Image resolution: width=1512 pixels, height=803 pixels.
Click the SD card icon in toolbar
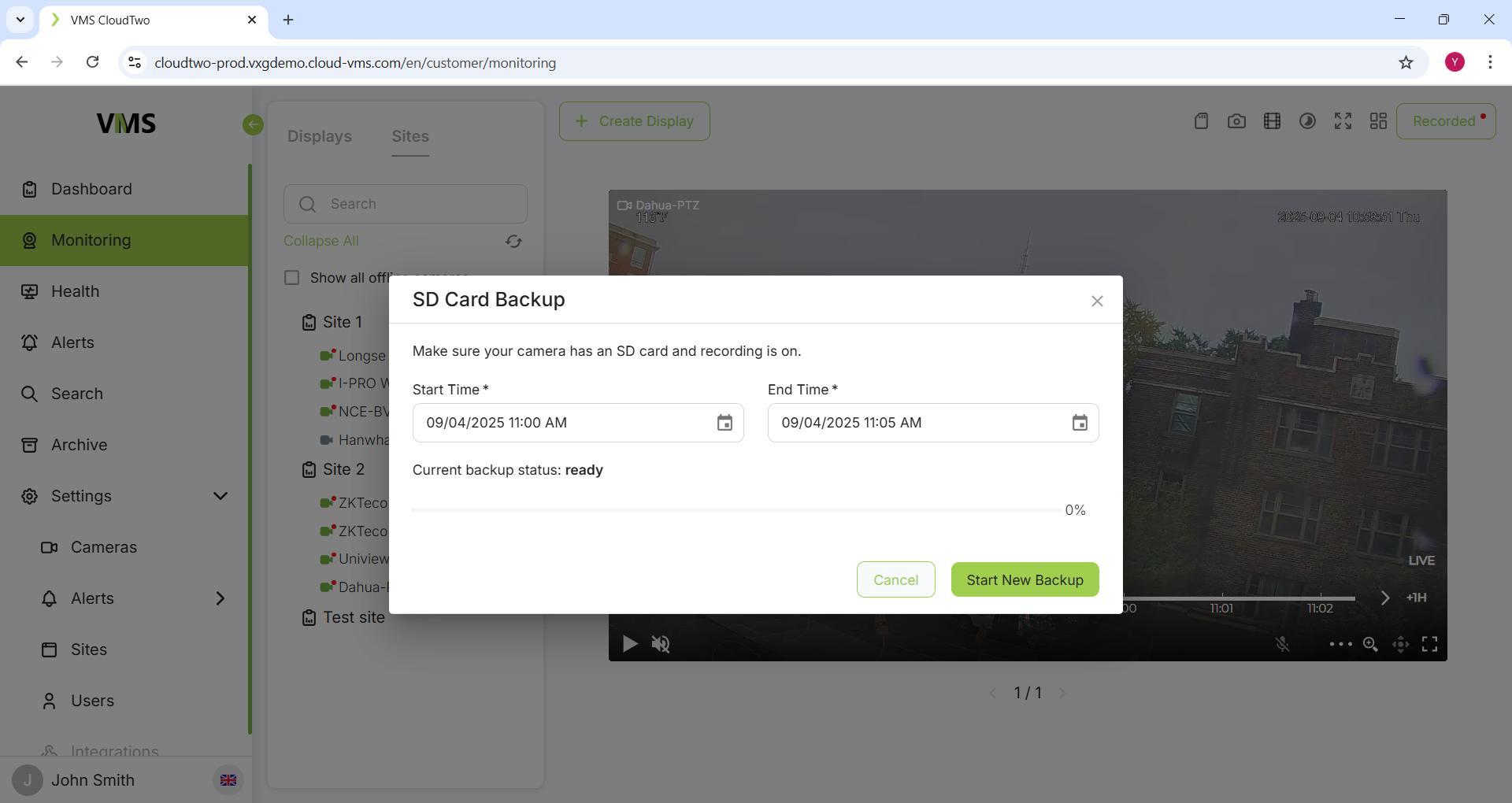coord(1201,121)
